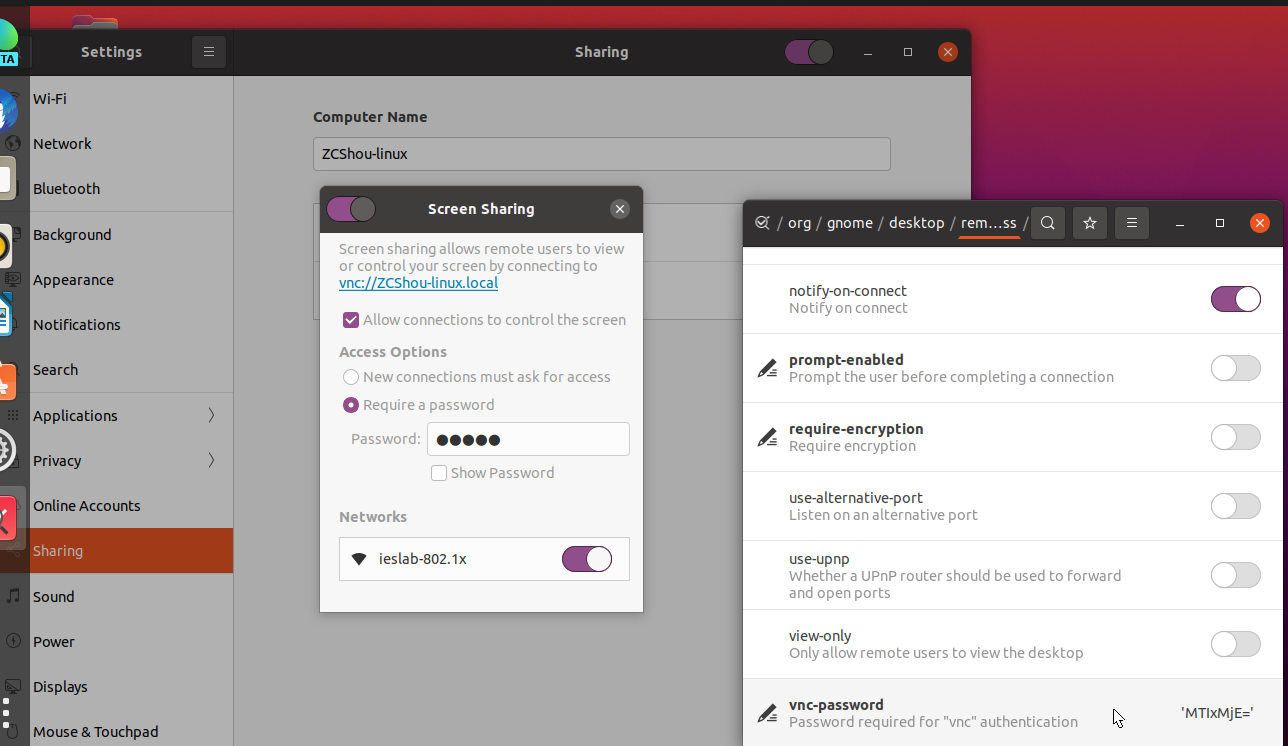The width and height of the screenshot is (1288, 746).
Task: Click the rem…ss path segment
Action: pyautogui.click(x=988, y=223)
